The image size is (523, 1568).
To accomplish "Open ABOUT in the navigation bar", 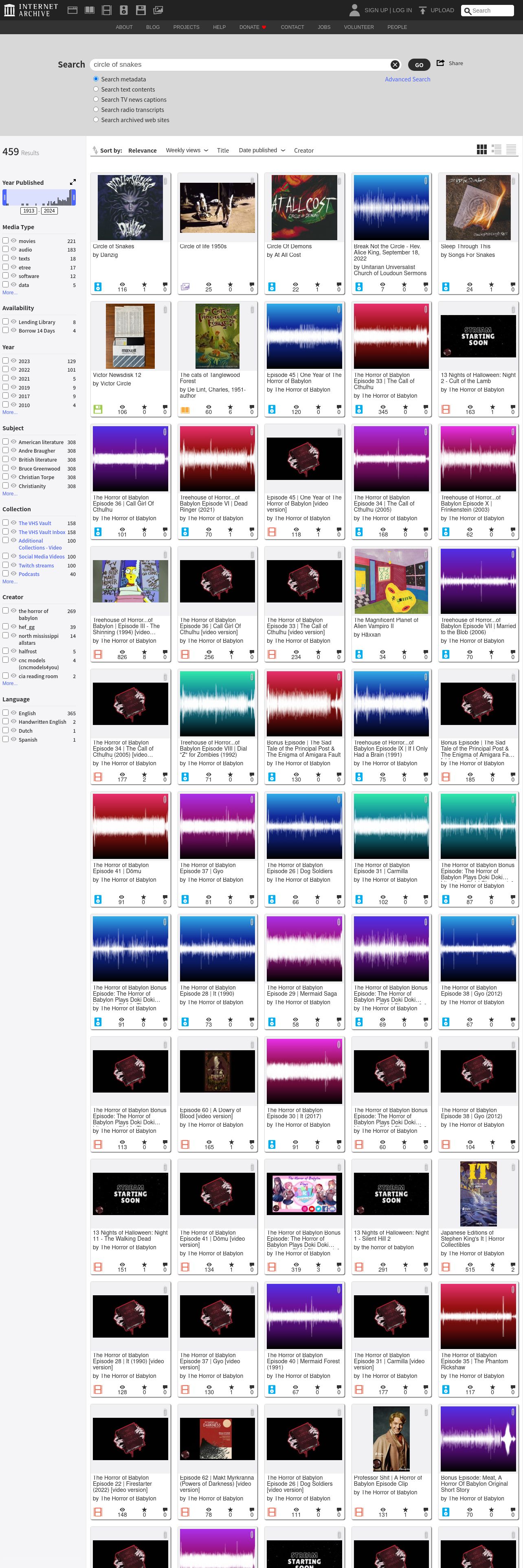I will coord(124,27).
